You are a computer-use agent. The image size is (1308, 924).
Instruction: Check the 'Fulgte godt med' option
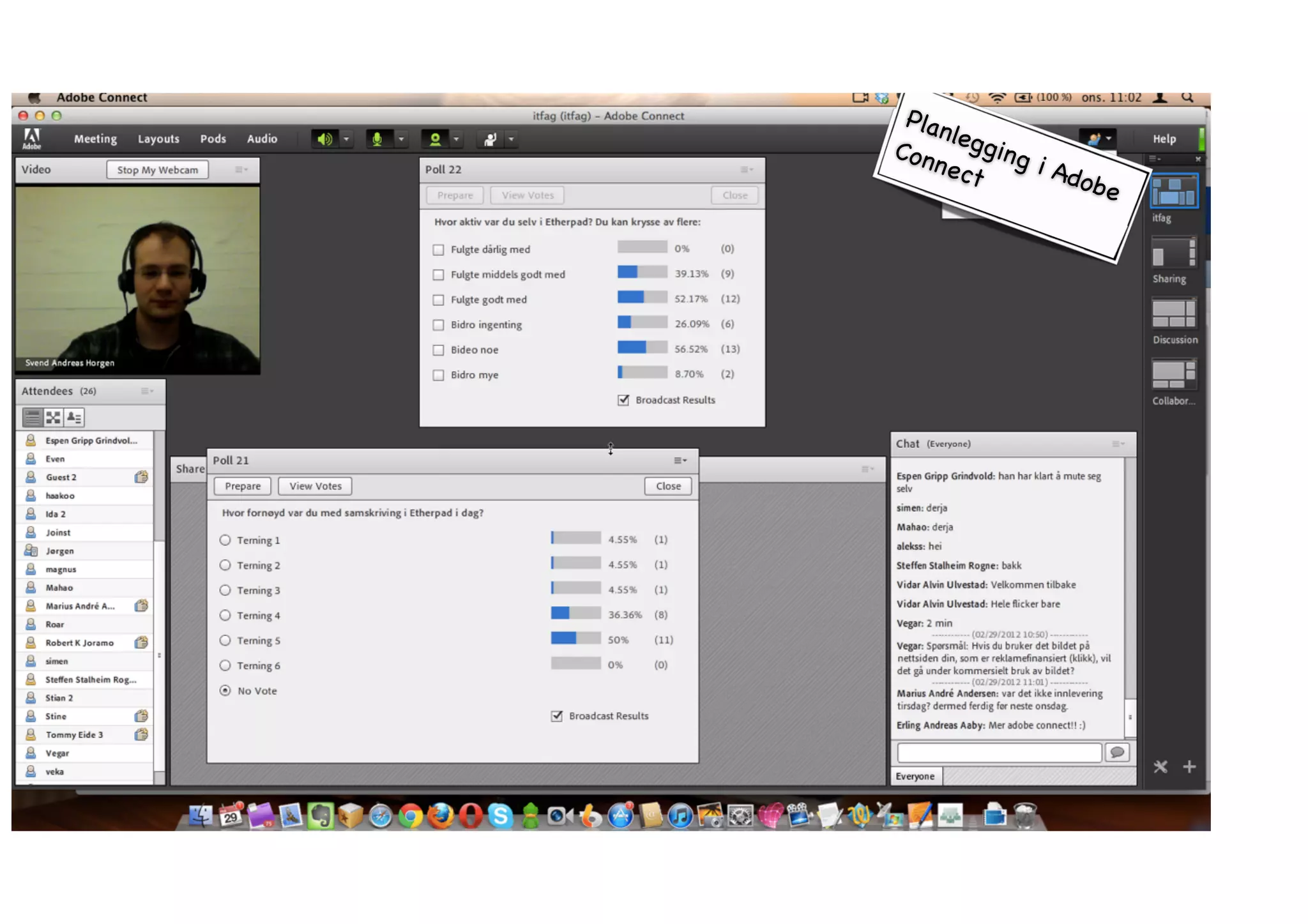[438, 299]
